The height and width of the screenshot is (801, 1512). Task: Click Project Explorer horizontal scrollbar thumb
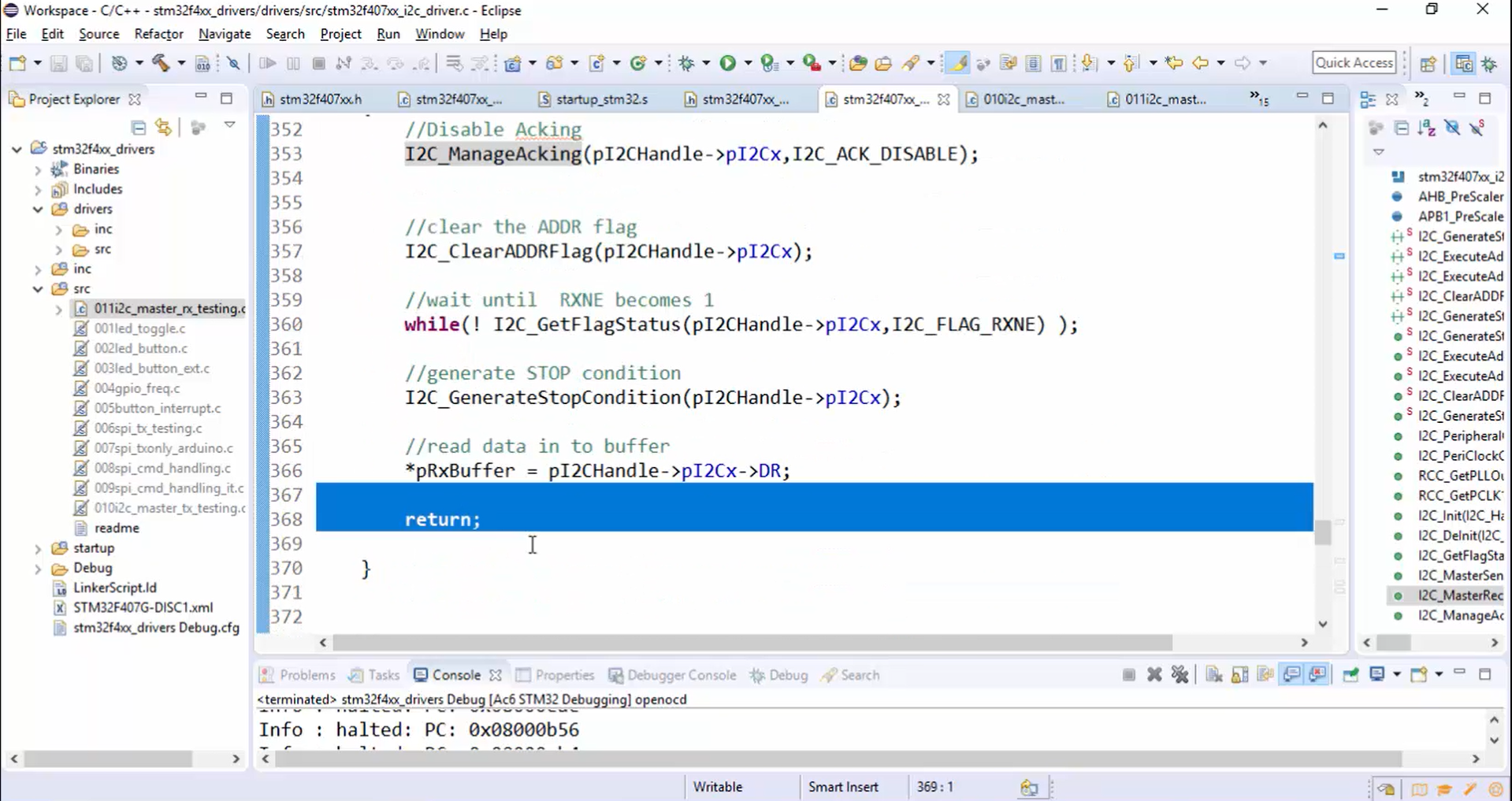(108, 758)
